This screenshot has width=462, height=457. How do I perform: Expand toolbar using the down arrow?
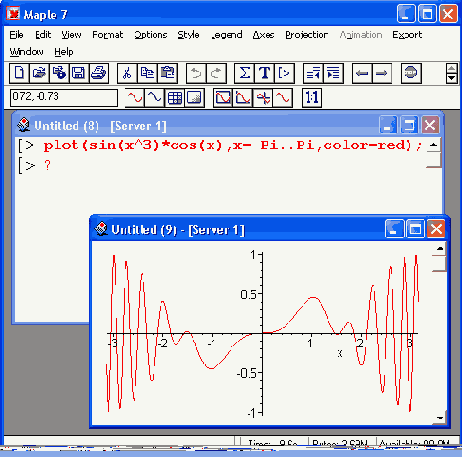[452, 79]
